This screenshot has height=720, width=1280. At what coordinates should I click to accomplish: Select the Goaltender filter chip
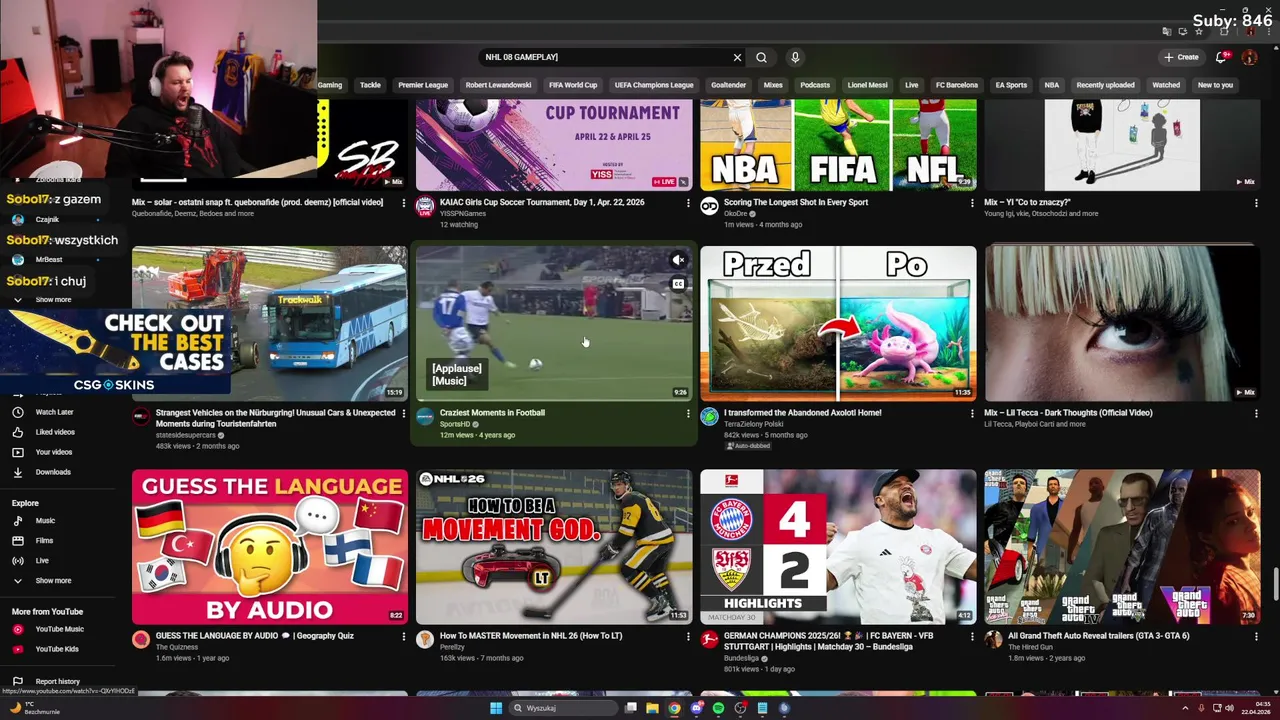click(728, 85)
